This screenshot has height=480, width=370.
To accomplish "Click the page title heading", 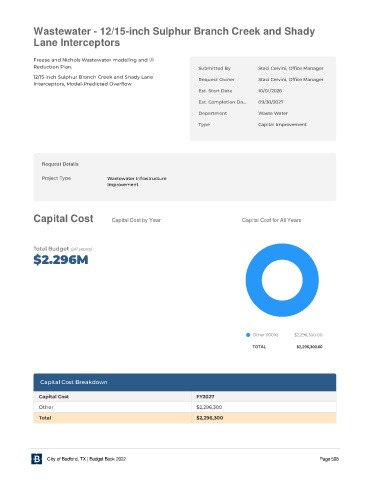I will tap(174, 37).
